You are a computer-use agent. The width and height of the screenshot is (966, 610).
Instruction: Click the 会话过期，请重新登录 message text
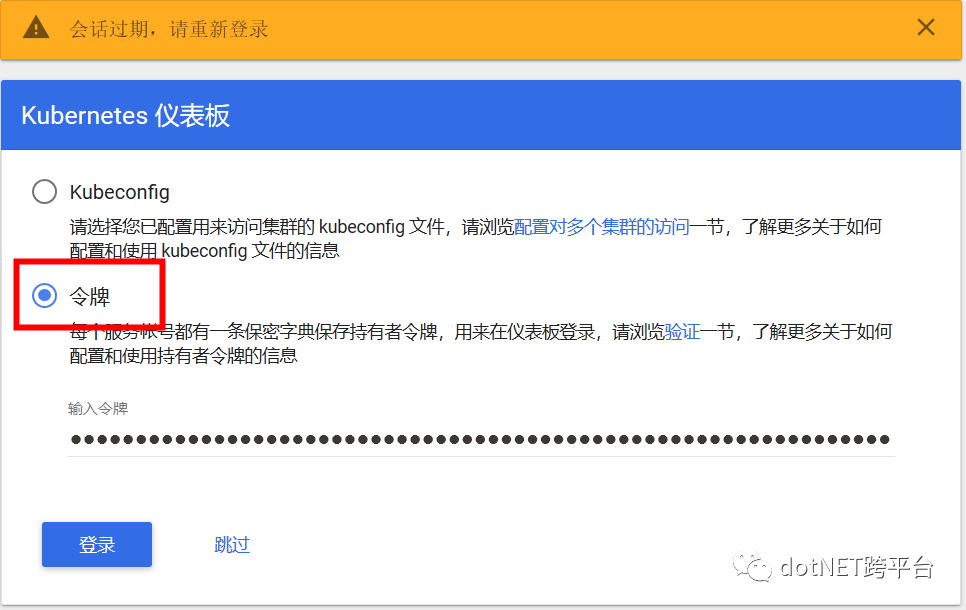pyautogui.click(x=169, y=29)
